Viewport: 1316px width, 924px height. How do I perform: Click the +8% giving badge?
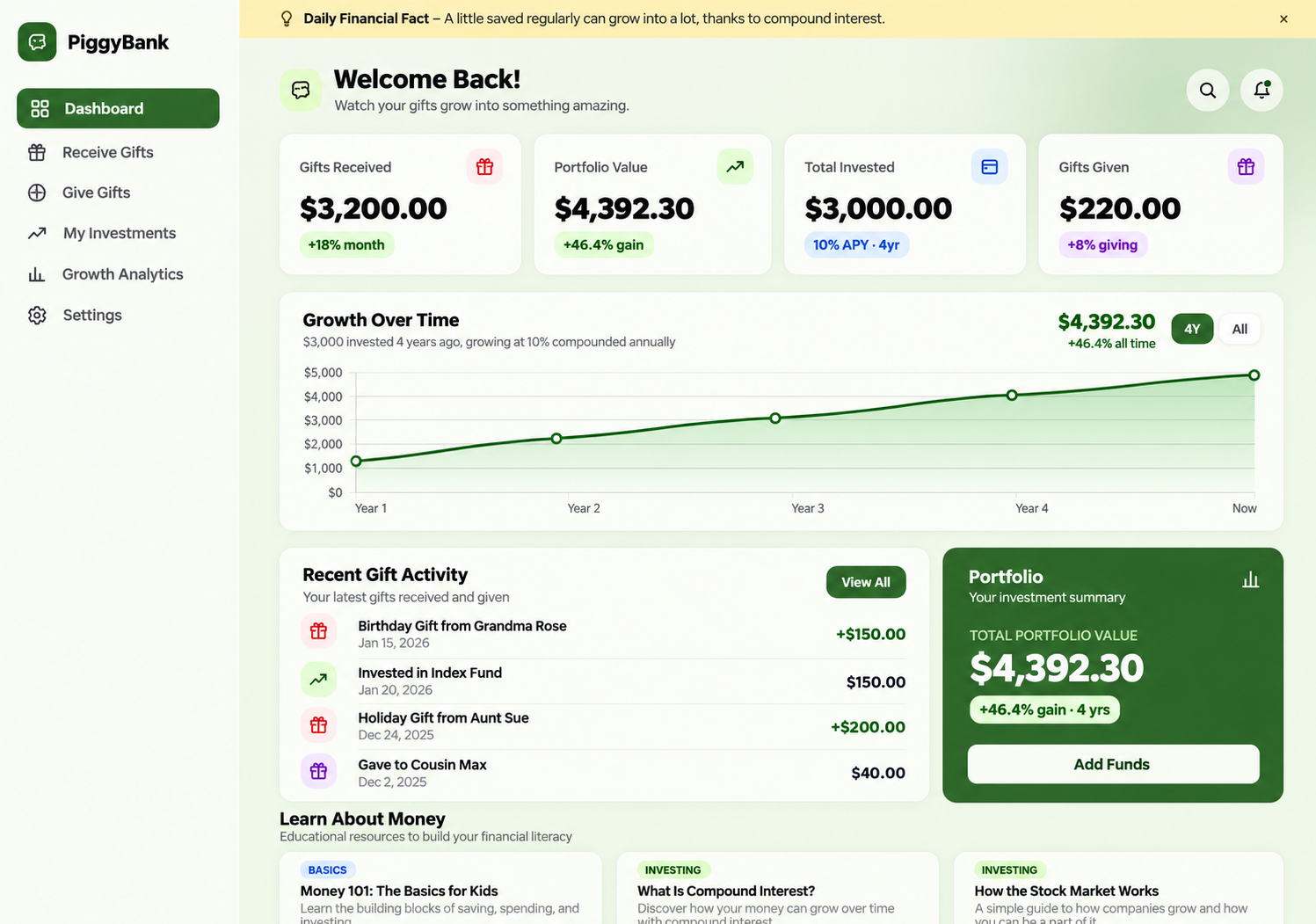click(x=1102, y=245)
